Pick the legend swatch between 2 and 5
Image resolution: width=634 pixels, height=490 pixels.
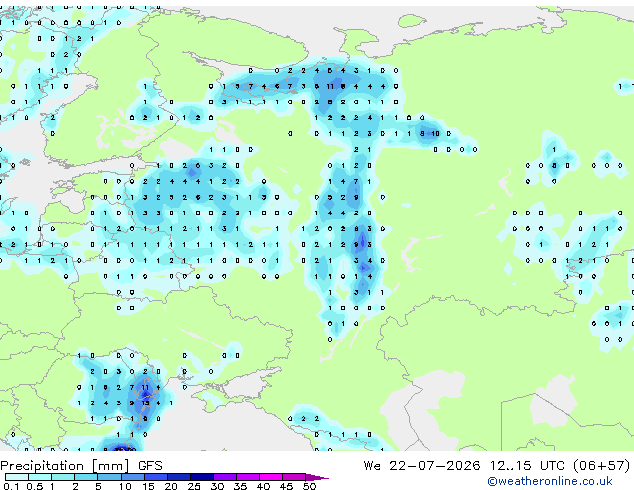pos(86,477)
